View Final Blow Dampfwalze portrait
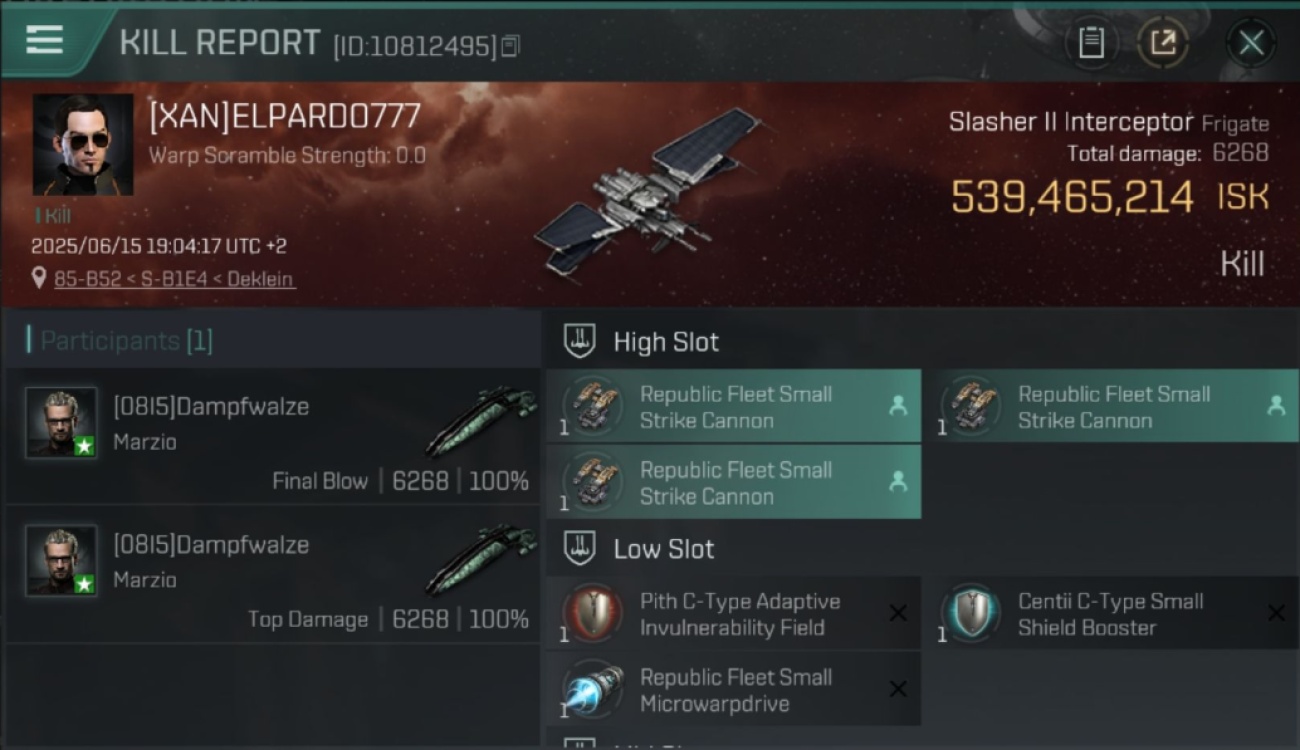 61,422
